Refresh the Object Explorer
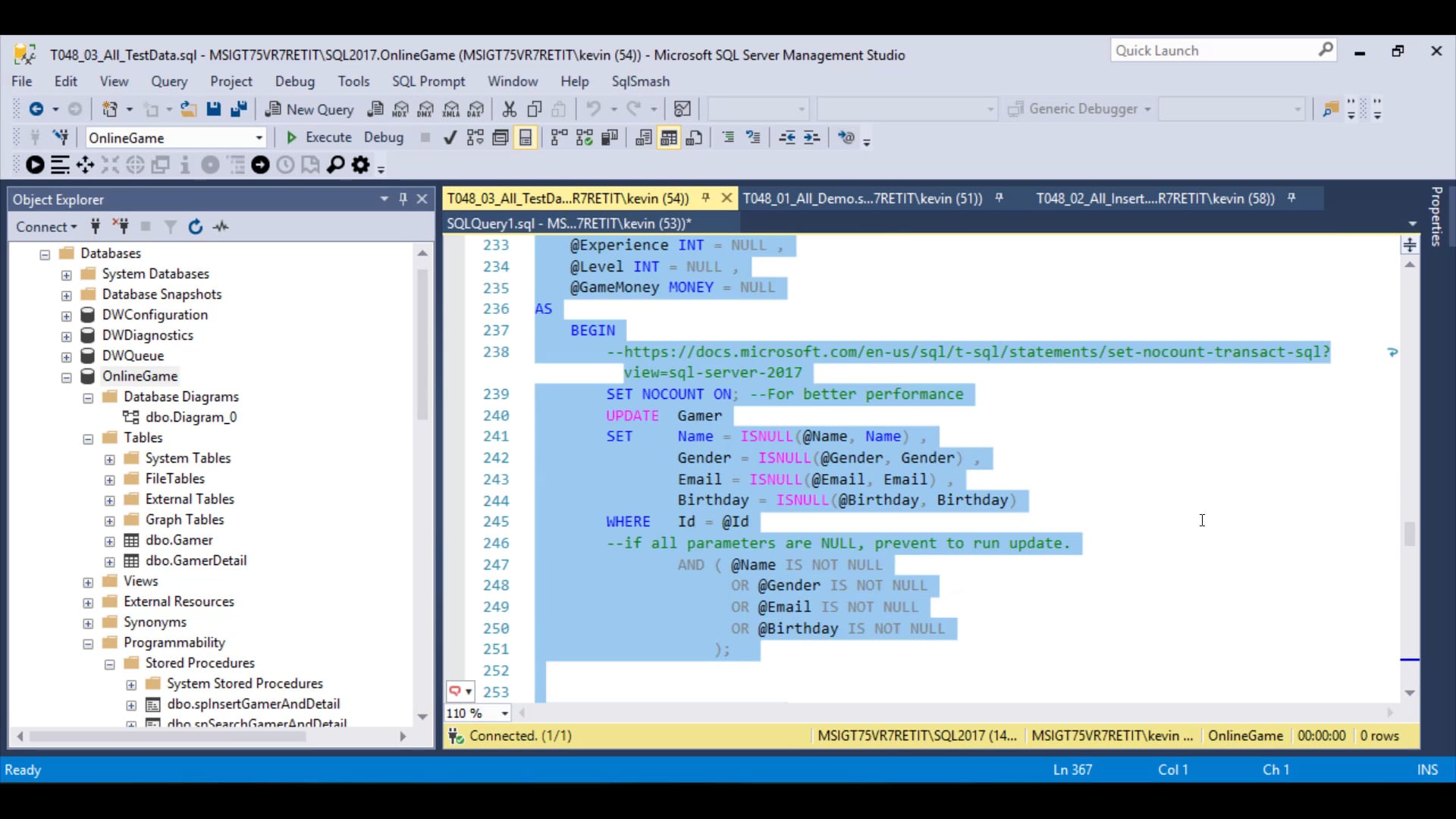 [196, 226]
